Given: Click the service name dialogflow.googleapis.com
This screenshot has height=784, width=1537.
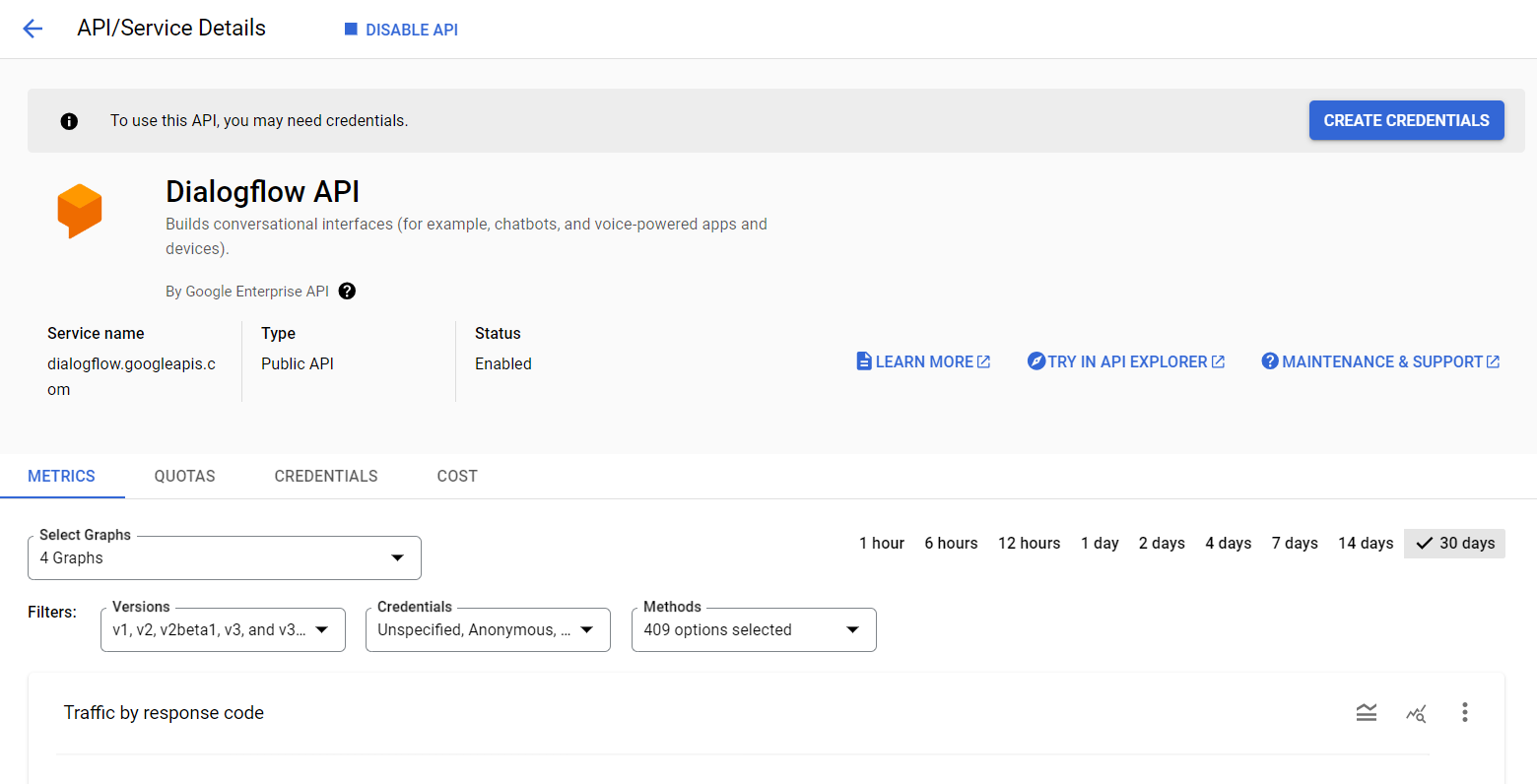Looking at the screenshot, I should [131, 376].
